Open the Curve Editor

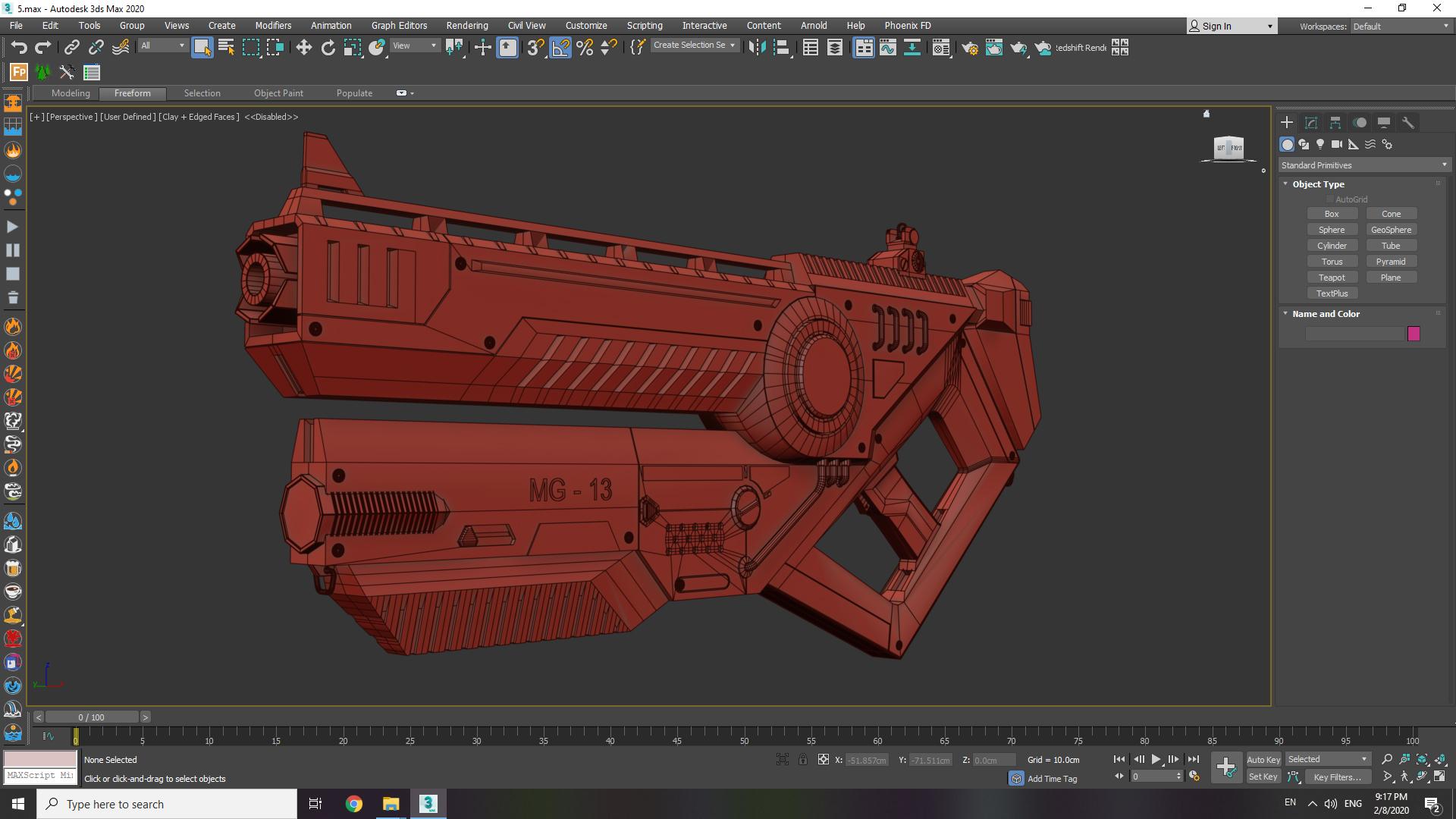point(888,47)
